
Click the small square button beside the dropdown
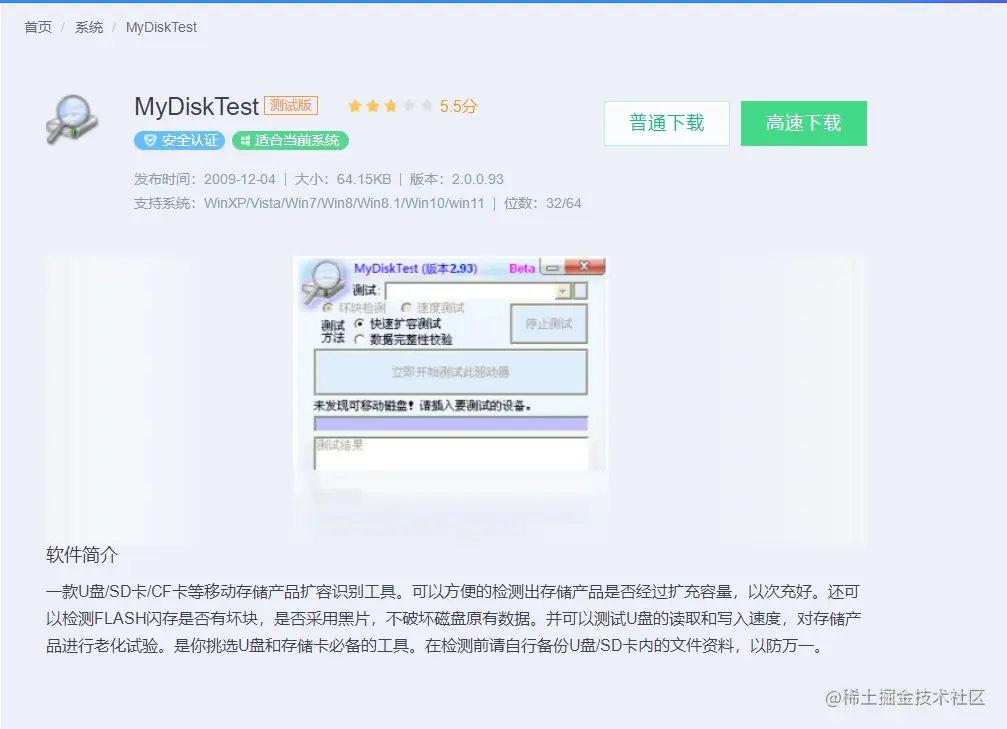pyautogui.click(x=580, y=291)
